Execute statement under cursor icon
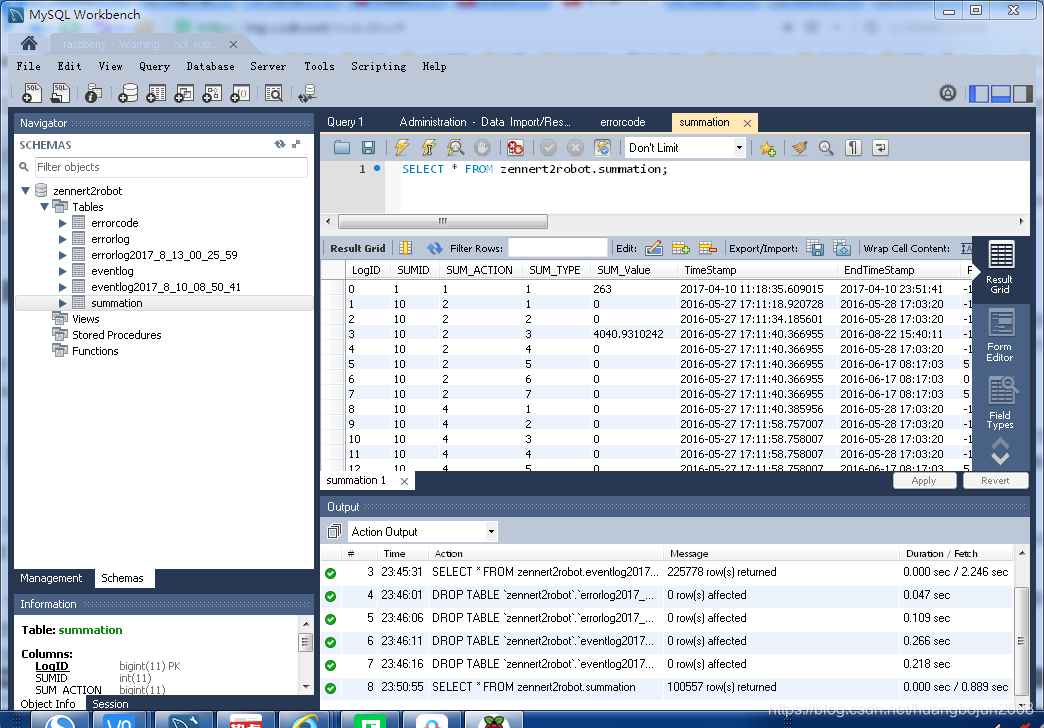Screen dimensions: 1044x728 [428, 147]
